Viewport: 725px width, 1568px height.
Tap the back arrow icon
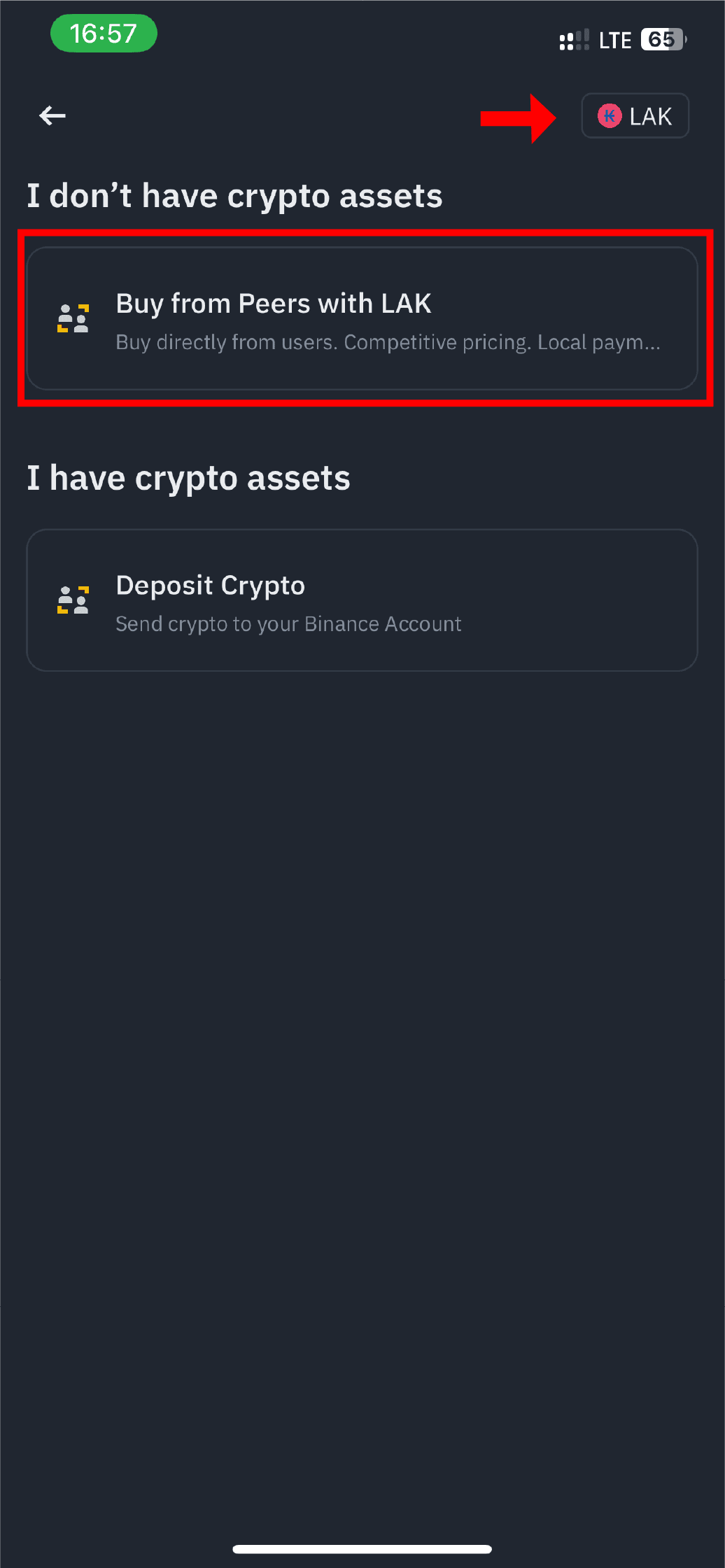[x=52, y=115]
